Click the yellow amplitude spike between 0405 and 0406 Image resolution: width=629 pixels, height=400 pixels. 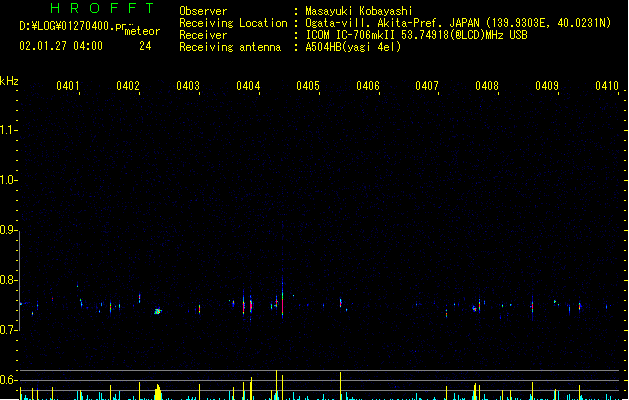click(341, 386)
